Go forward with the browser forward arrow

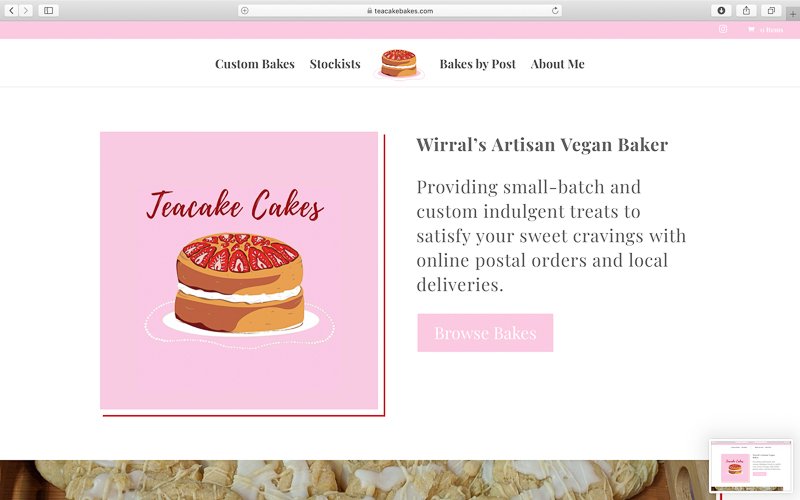point(26,10)
